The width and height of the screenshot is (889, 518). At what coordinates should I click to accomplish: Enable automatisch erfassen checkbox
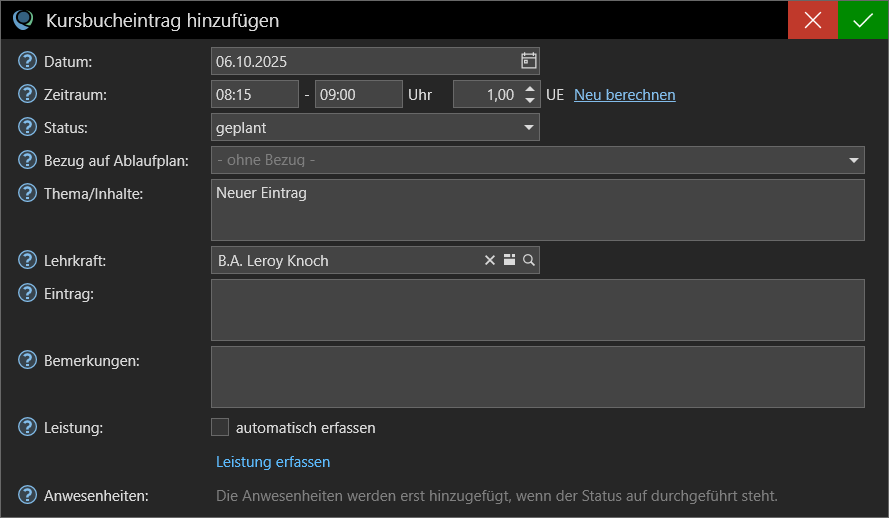click(220, 427)
